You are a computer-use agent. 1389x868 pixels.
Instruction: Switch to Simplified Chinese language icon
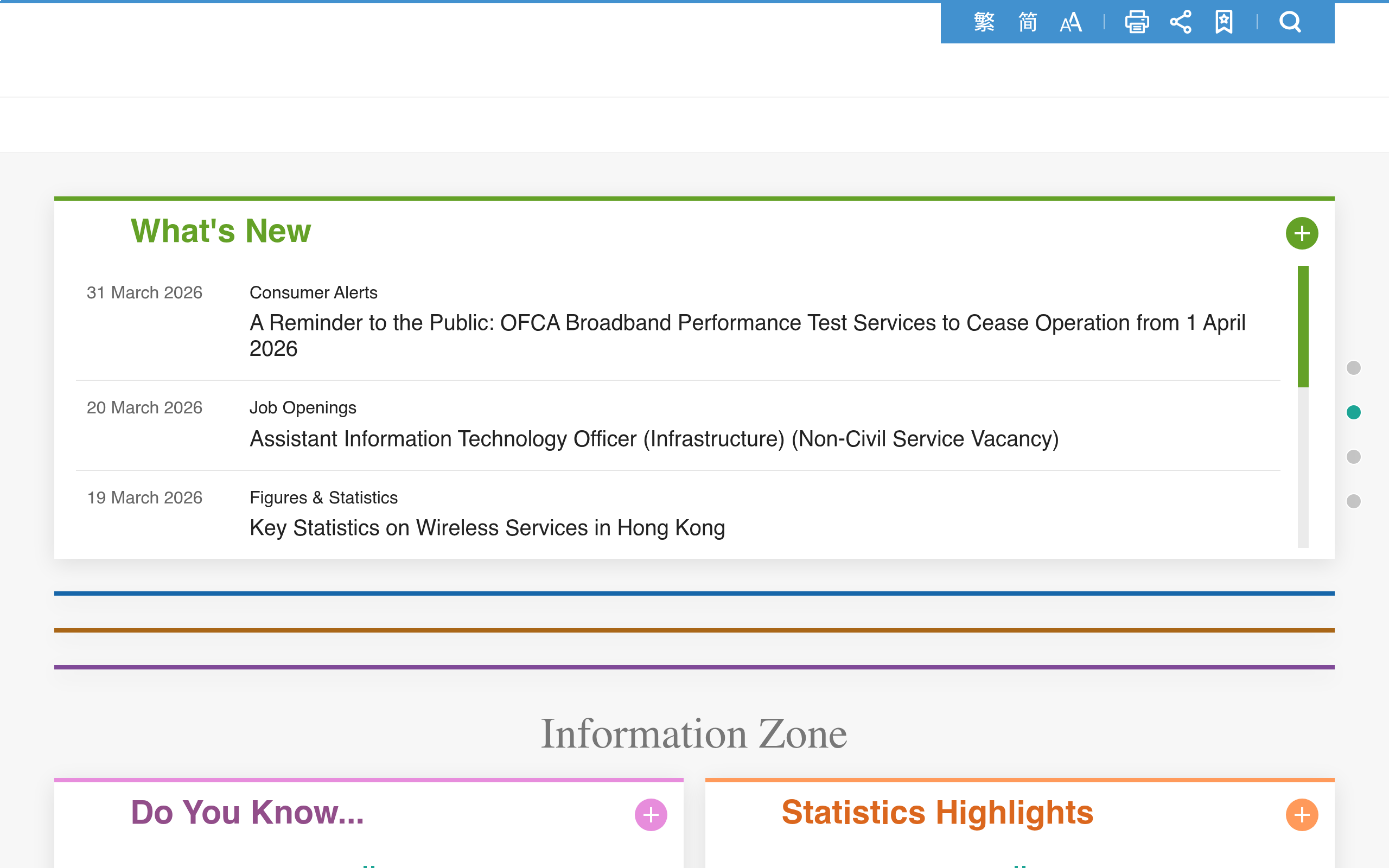click(x=1028, y=22)
